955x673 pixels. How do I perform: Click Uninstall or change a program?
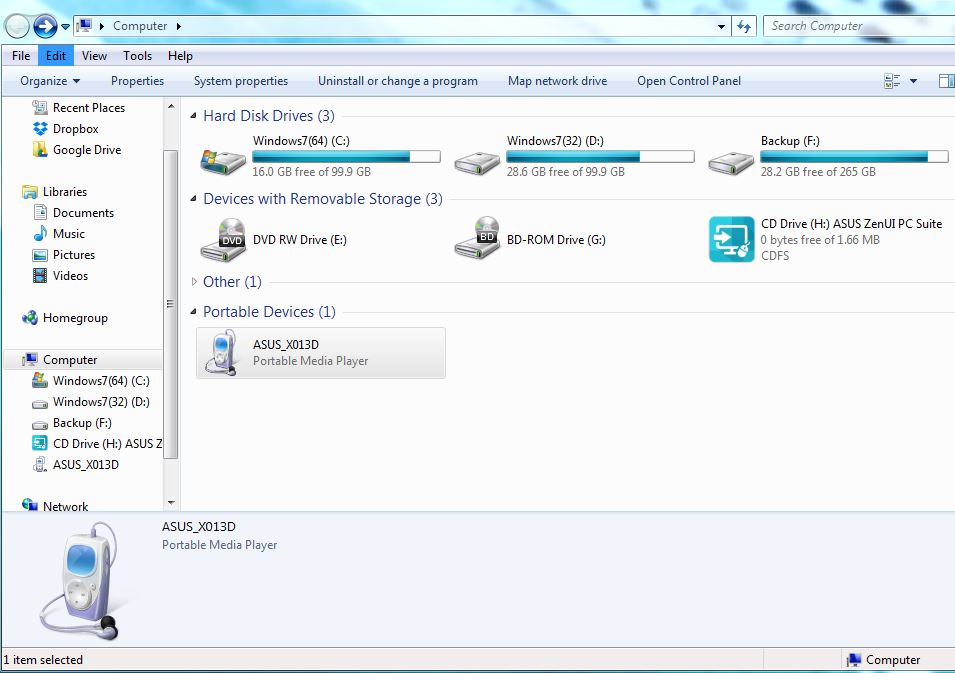pyautogui.click(x=398, y=81)
